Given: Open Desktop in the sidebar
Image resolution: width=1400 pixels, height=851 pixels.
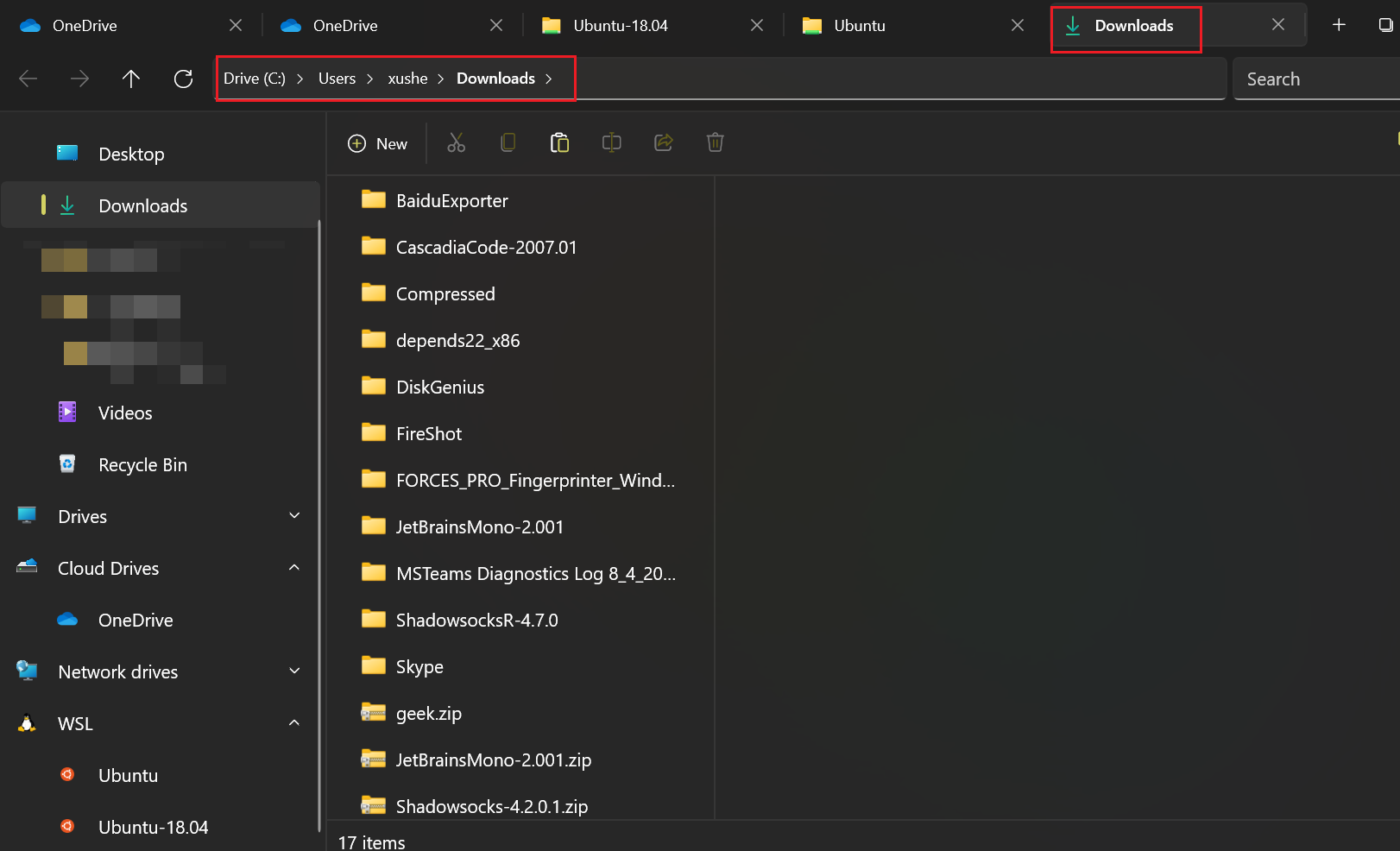Looking at the screenshot, I should coord(161,154).
